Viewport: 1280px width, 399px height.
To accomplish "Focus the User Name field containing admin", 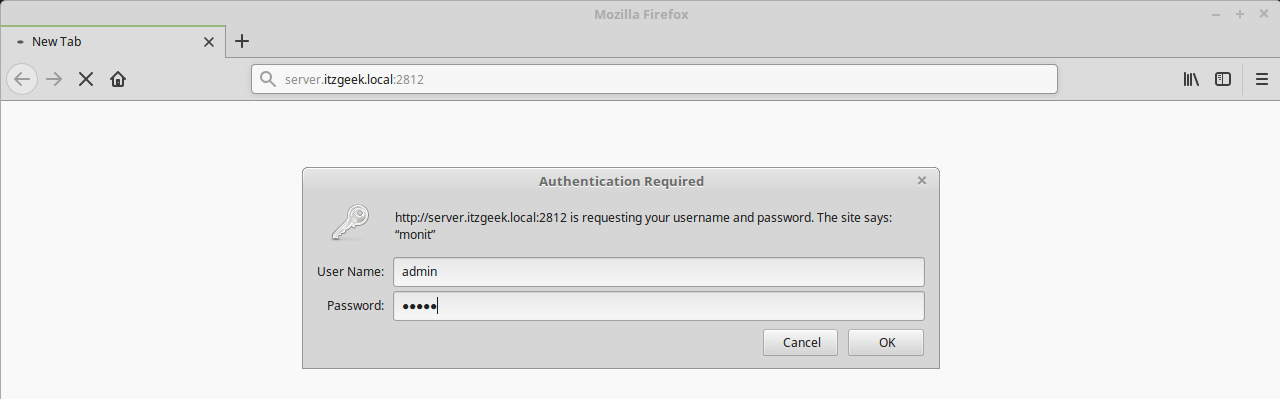I will [659, 272].
